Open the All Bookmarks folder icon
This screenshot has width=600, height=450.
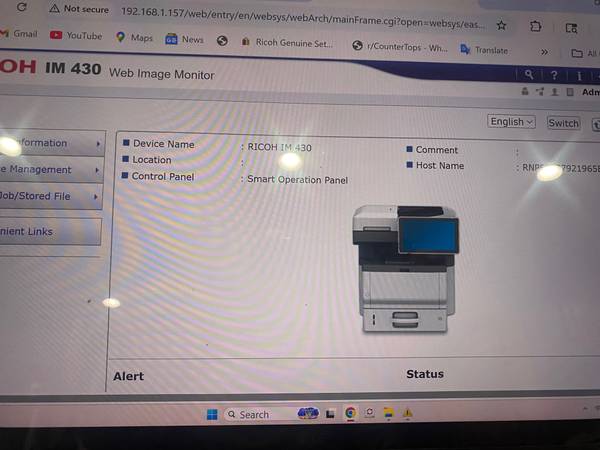click(577, 53)
